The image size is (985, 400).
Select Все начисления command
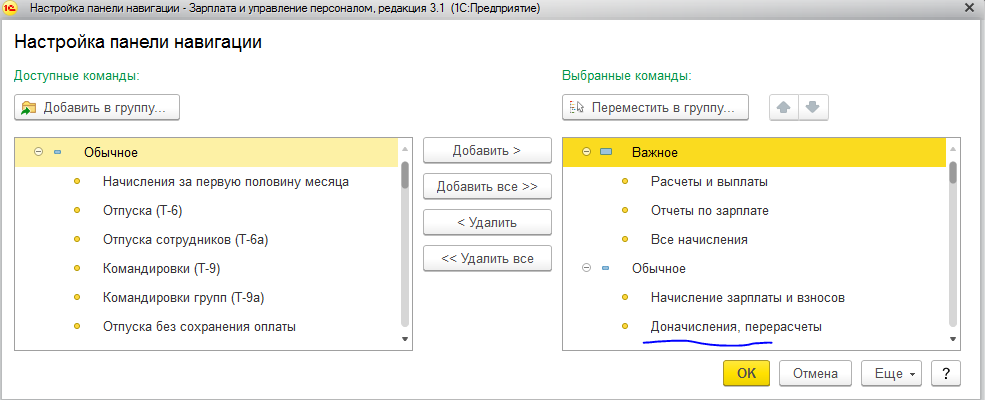pyautogui.click(x=699, y=239)
